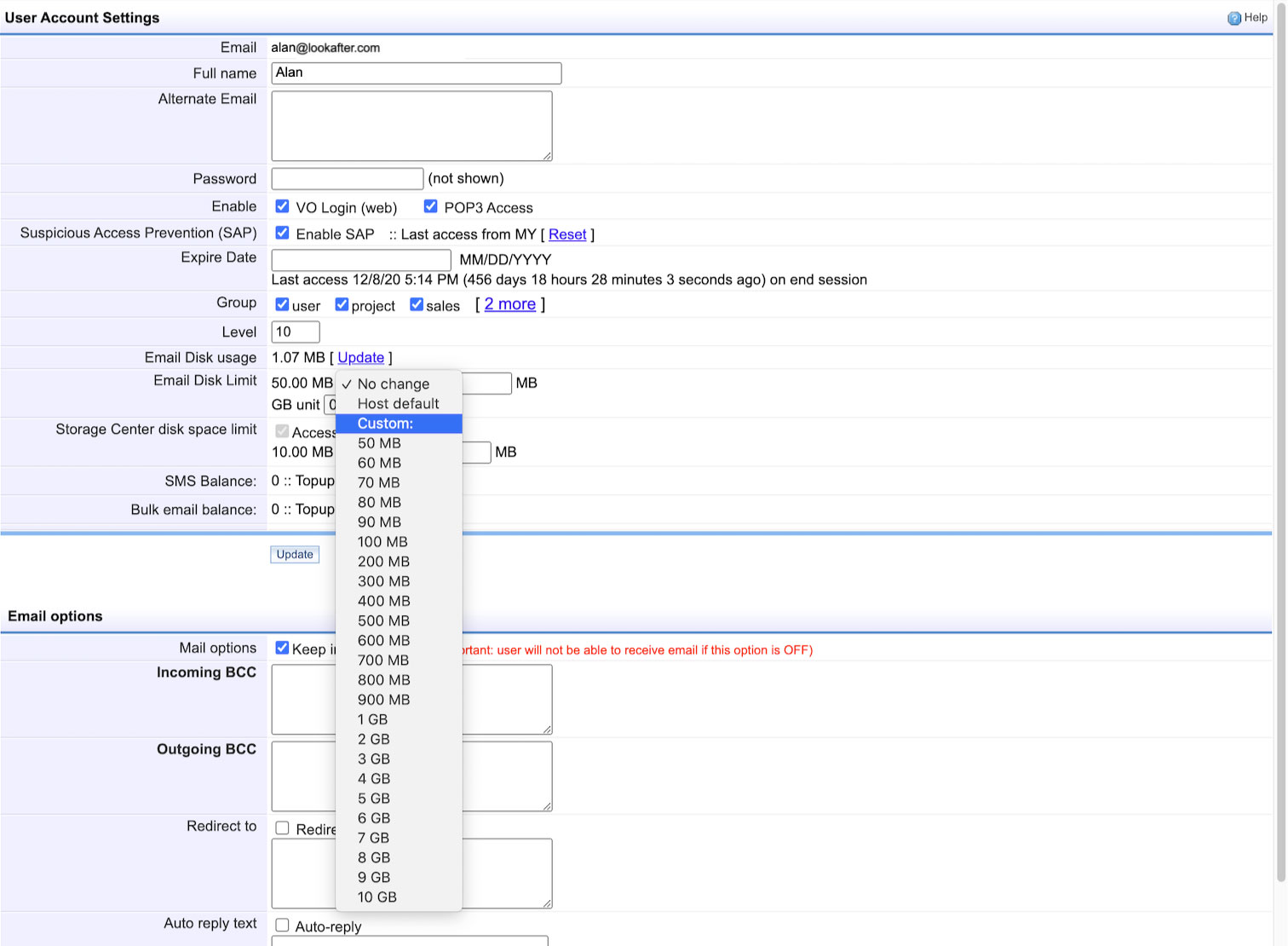Click the Expire Date input box
Viewport: 1288px width, 946px height.
(360, 259)
